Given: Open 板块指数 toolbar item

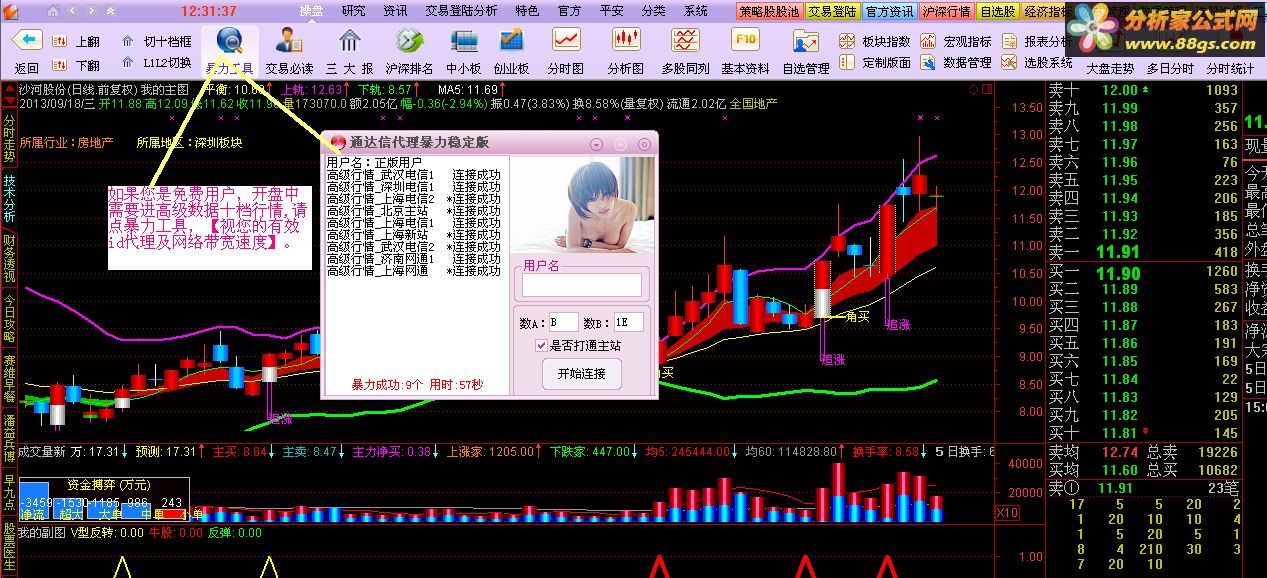Looking at the screenshot, I should pos(875,42).
